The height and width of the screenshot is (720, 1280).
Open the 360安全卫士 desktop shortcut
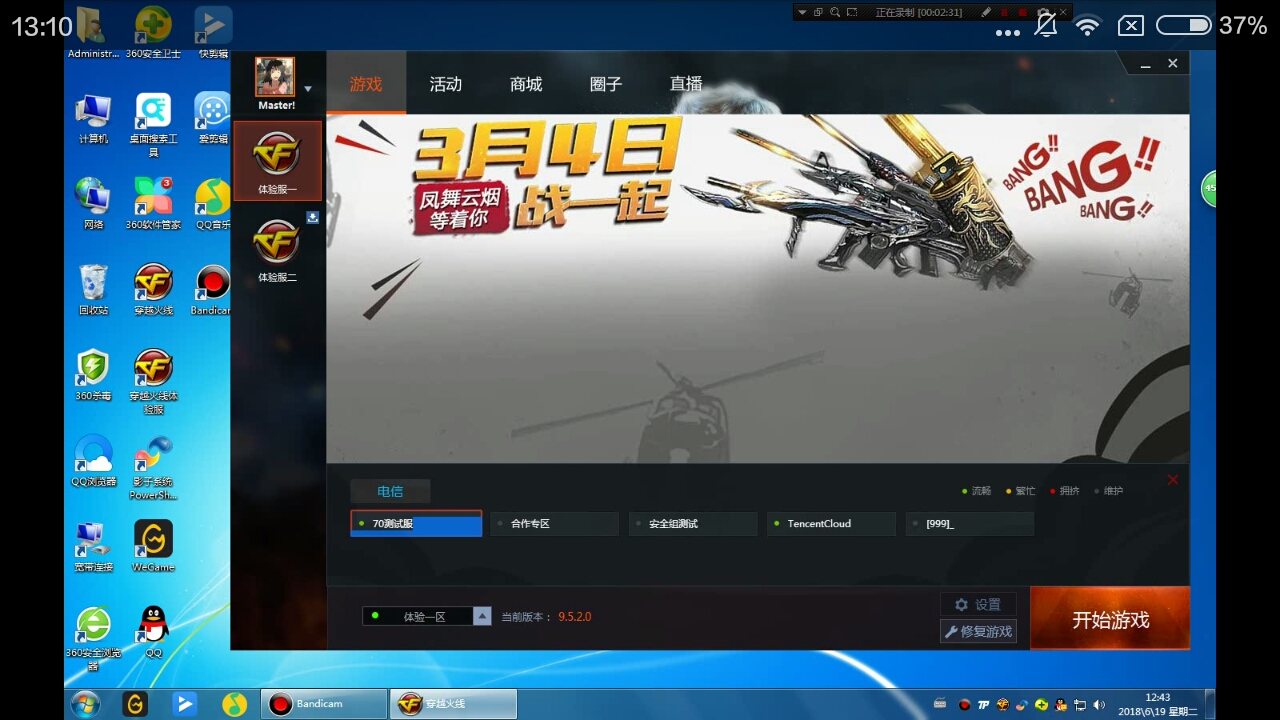153,32
